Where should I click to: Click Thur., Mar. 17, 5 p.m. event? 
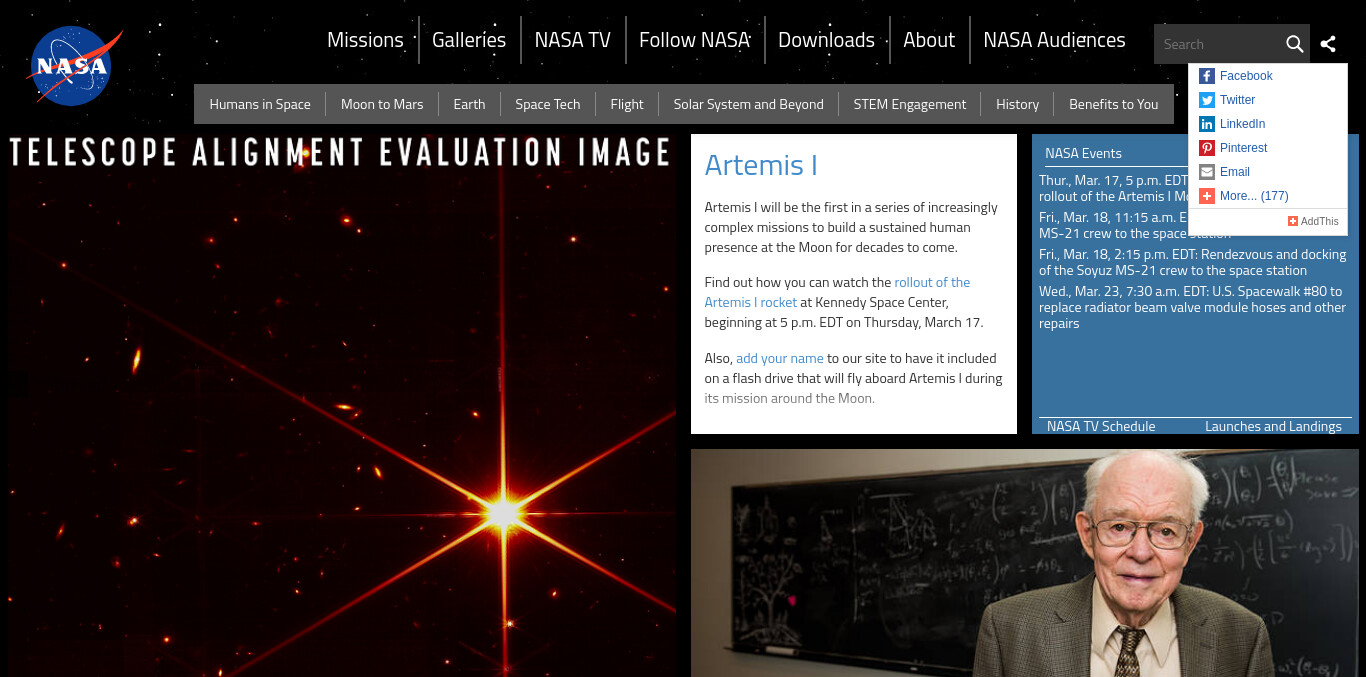click(1113, 188)
